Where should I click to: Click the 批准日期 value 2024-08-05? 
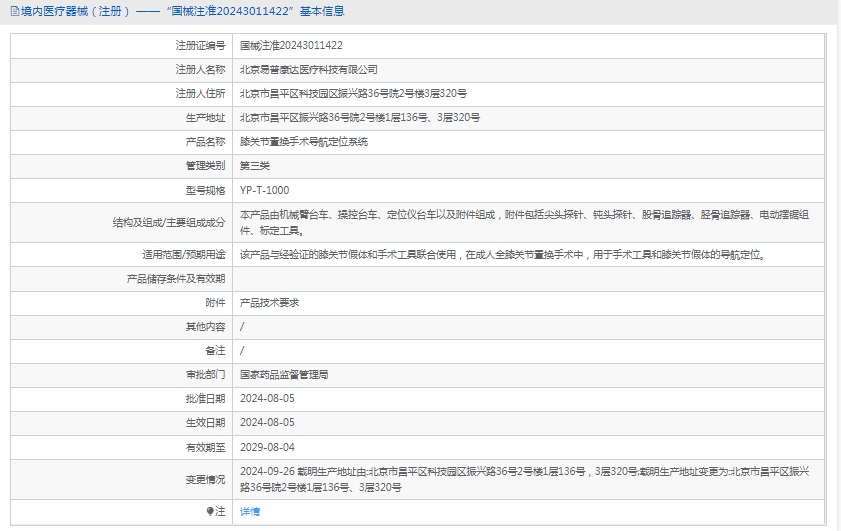tap(267, 398)
